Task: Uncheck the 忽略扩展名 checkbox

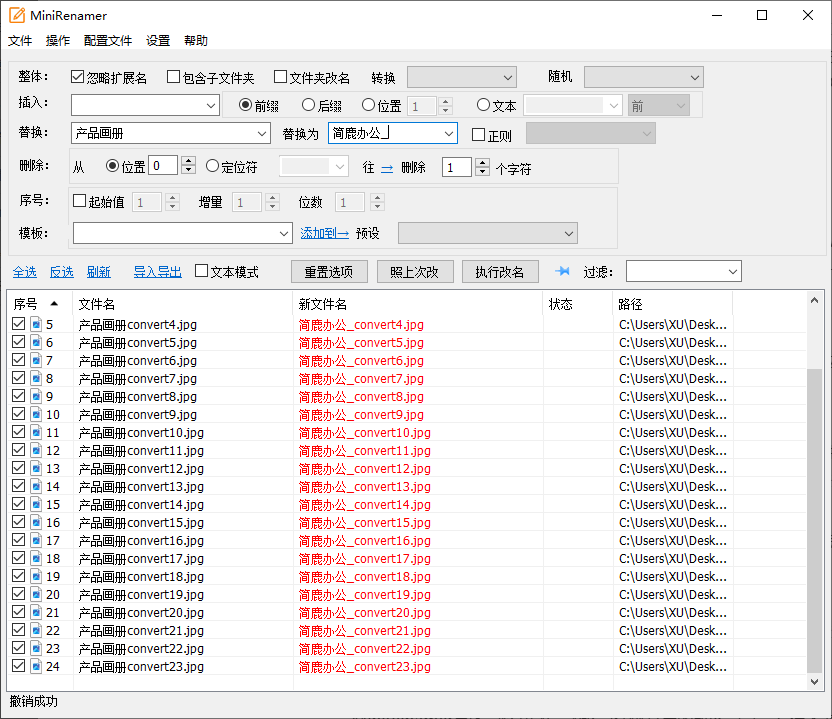Action: click(x=77, y=76)
